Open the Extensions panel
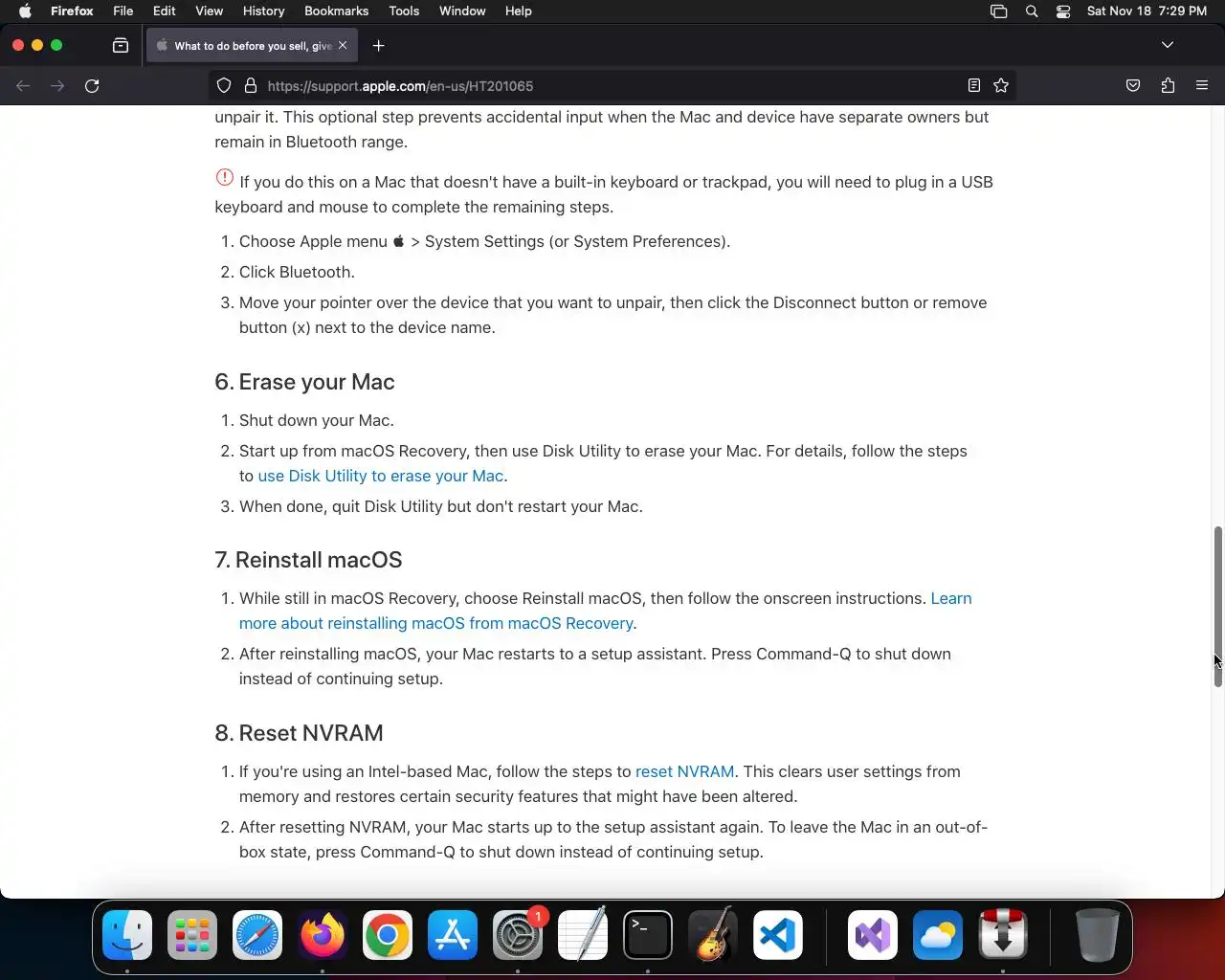 tap(1168, 86)
